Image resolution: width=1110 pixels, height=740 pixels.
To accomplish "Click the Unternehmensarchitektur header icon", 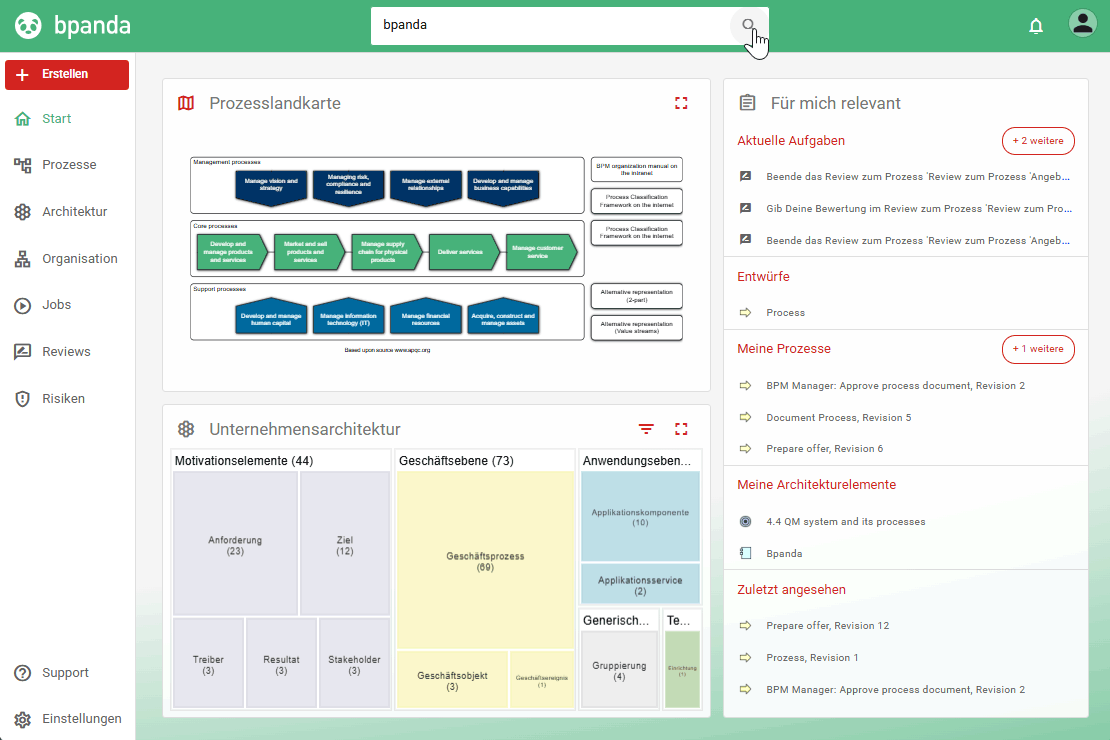I will pos(186,429).
